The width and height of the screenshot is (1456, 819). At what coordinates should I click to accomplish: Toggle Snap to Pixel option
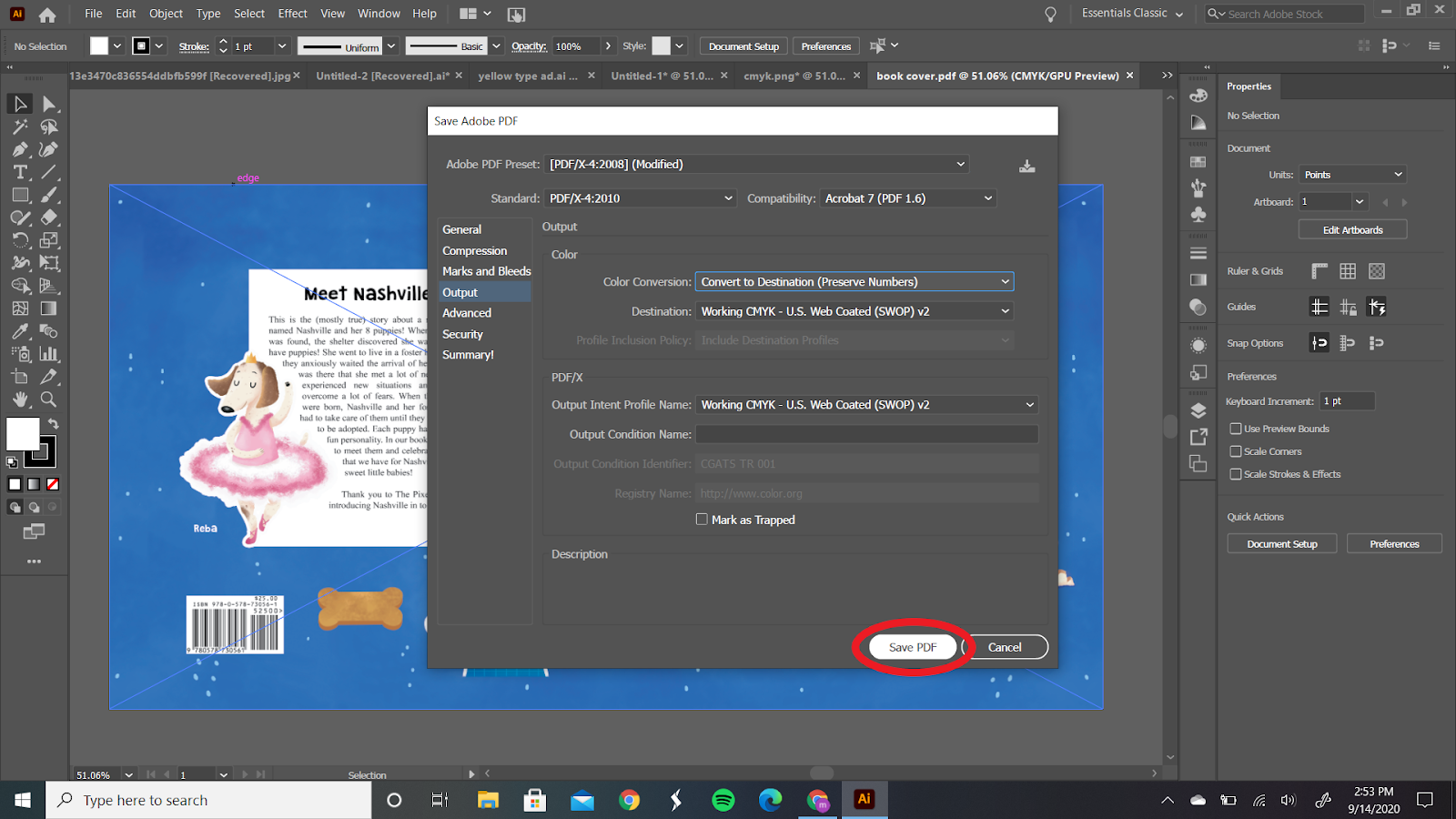[1377, 343]
